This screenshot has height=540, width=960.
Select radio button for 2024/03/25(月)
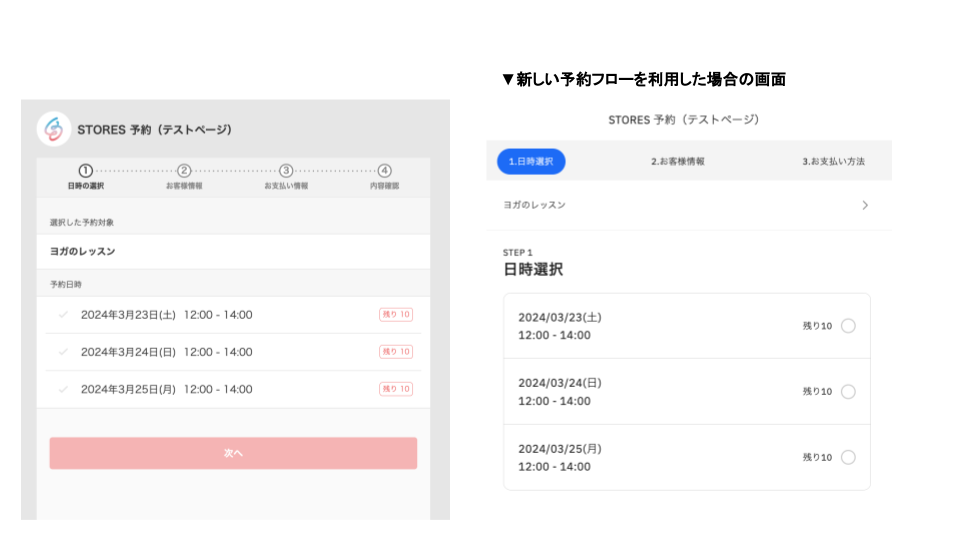coord(848,457)
